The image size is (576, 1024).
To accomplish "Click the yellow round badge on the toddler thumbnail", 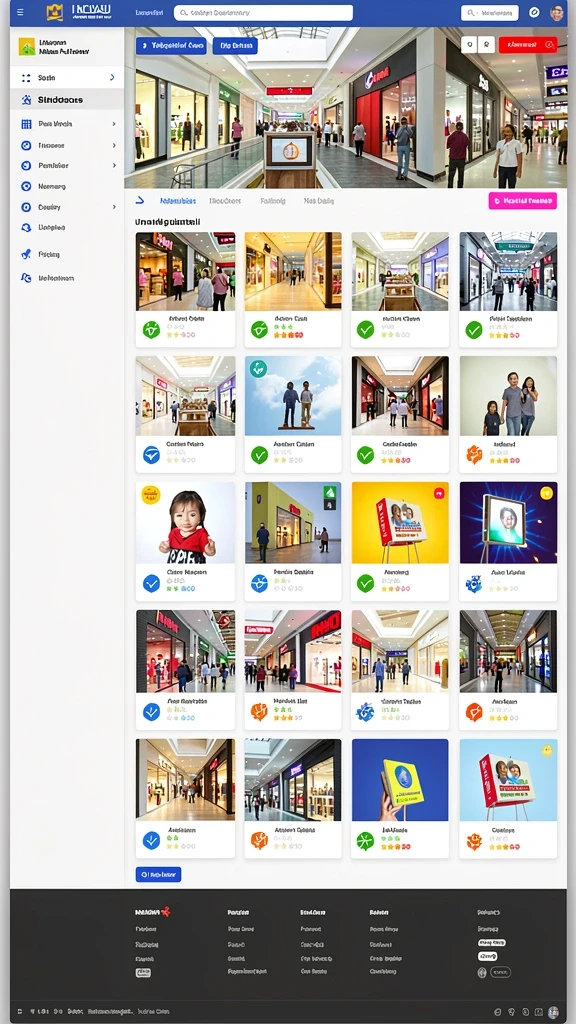I will 151,495.
